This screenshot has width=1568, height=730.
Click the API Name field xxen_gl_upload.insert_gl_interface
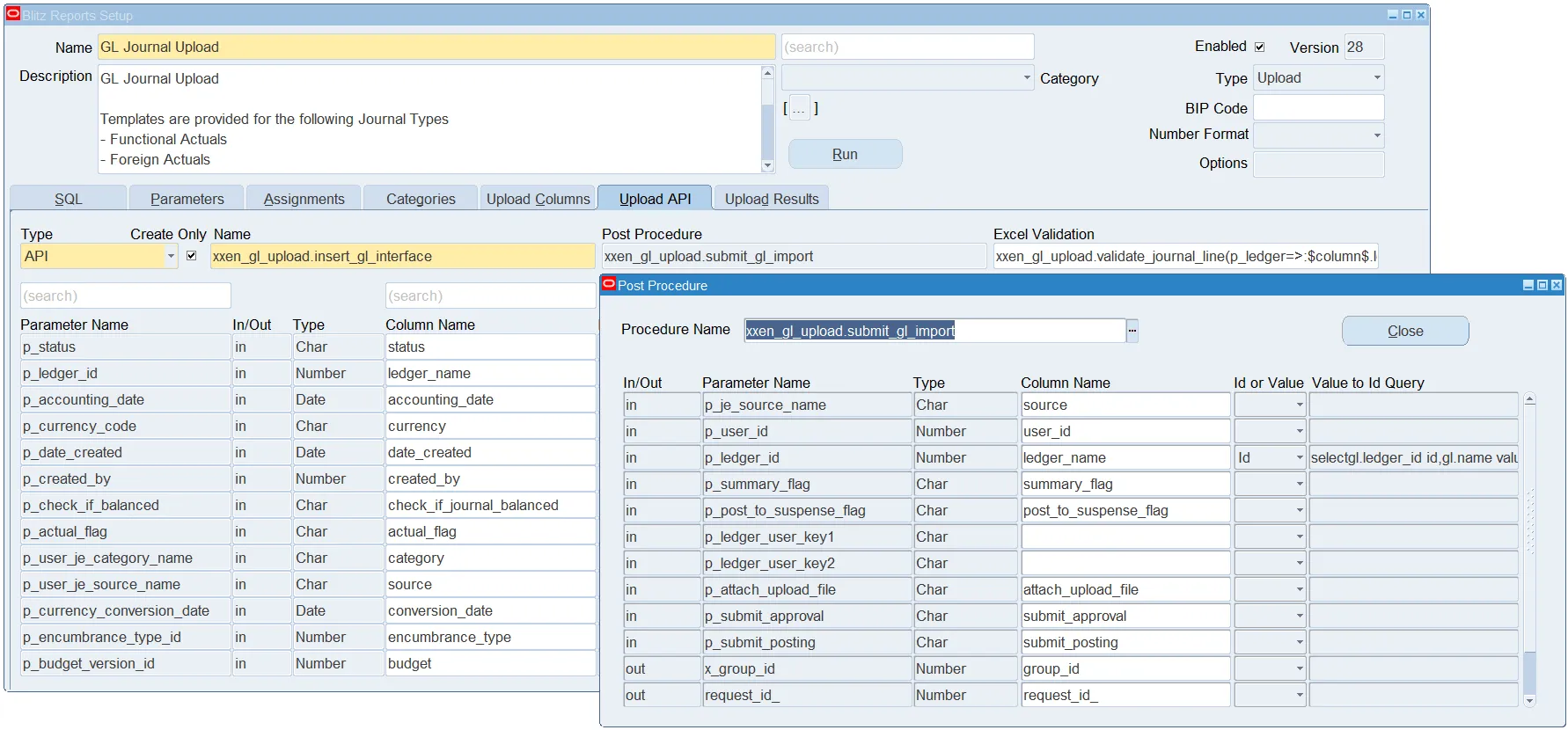pyautogui.click(x=402, y=256)
